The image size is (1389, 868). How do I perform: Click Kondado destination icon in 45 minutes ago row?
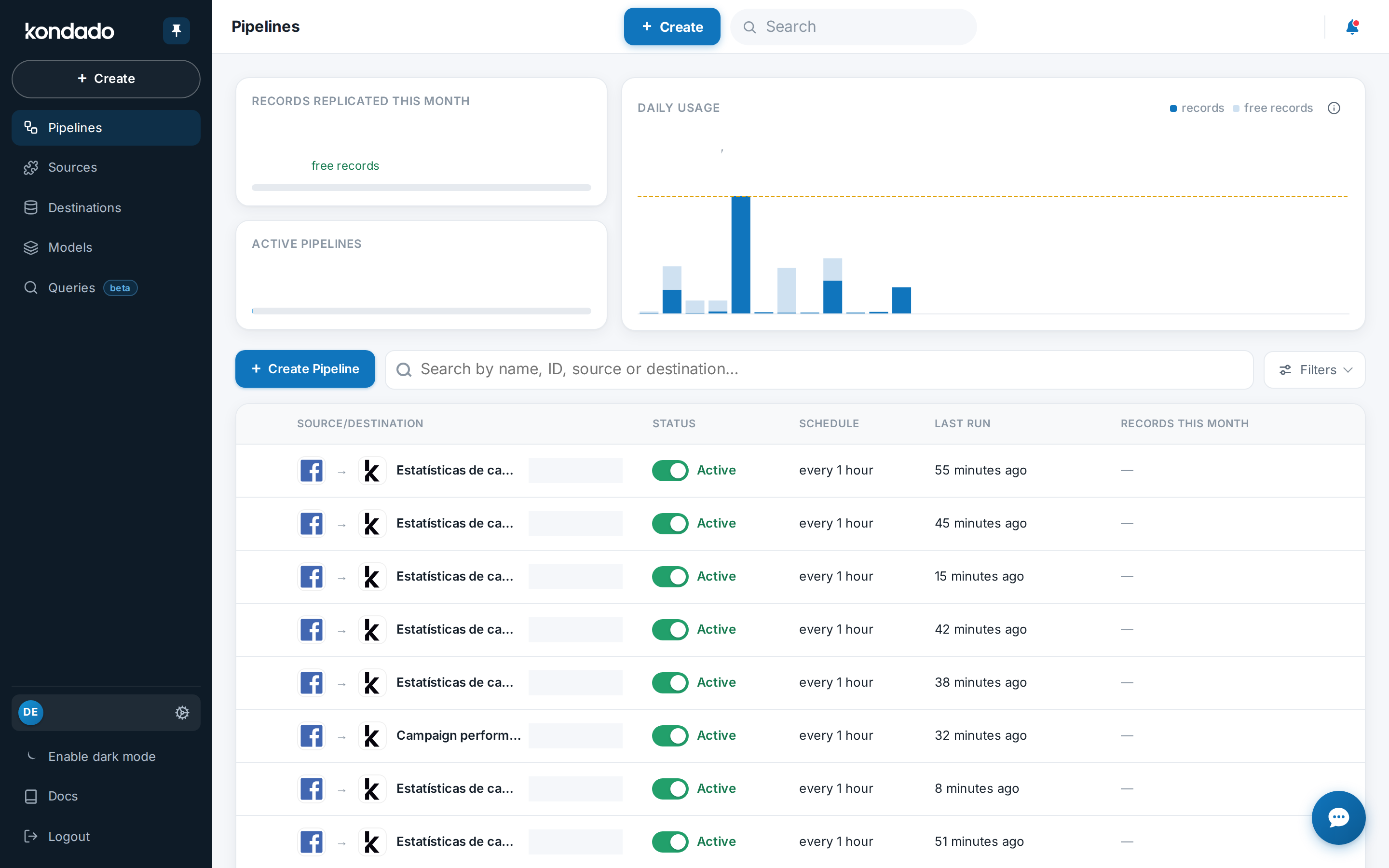[x=372, y=524]
